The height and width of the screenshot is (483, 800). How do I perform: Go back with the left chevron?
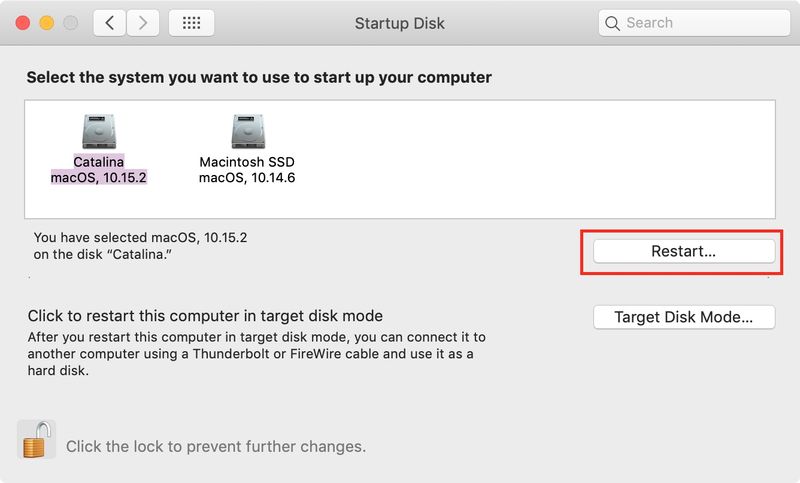pyautogui.click(x=109, y=23)
